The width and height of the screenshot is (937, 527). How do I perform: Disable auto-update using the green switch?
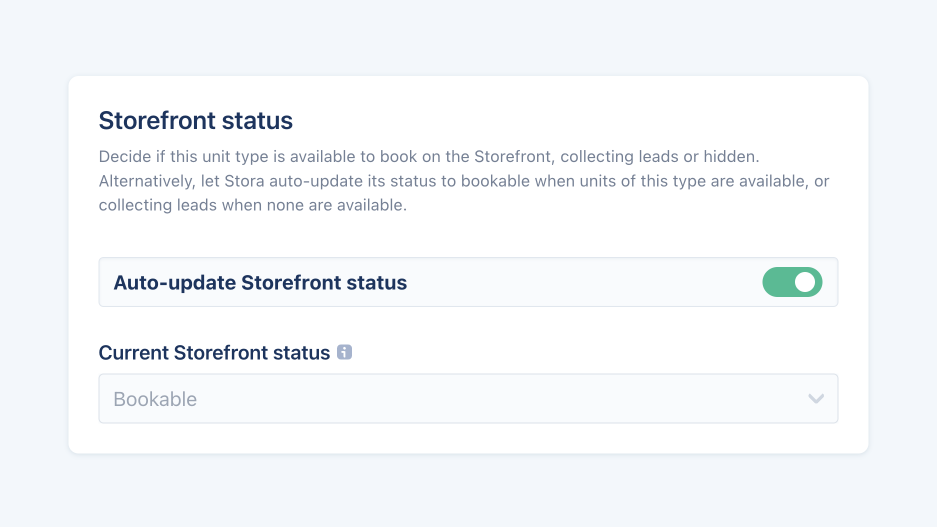pyautogui.click(x=792, y=282)
